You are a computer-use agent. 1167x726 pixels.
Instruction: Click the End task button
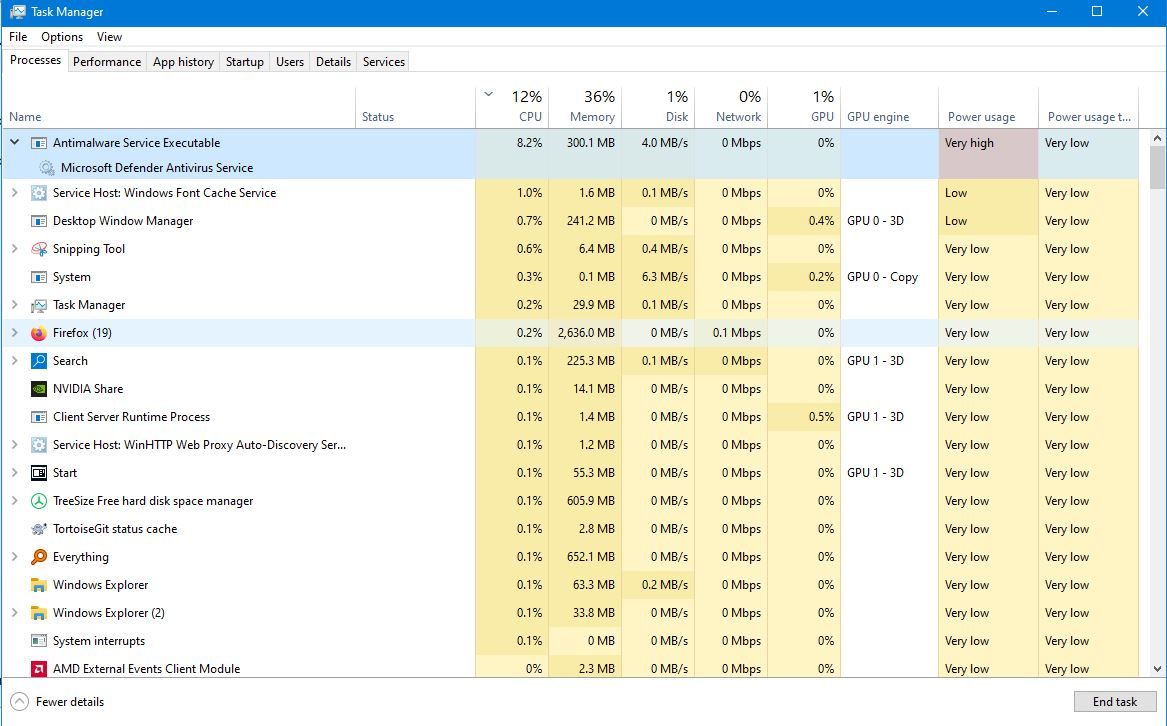tap(1114, 701)
